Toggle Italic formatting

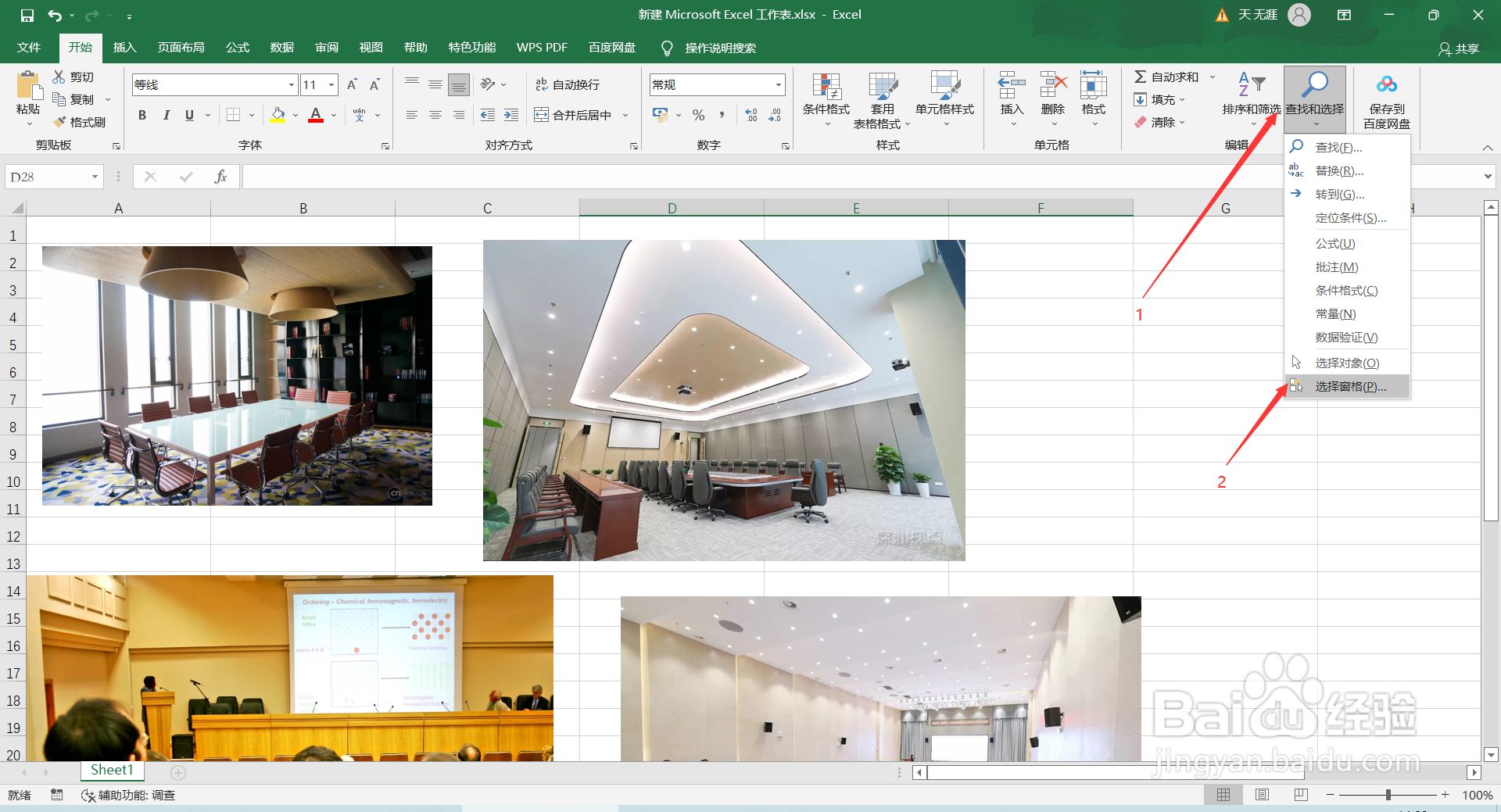click(166, 115)
